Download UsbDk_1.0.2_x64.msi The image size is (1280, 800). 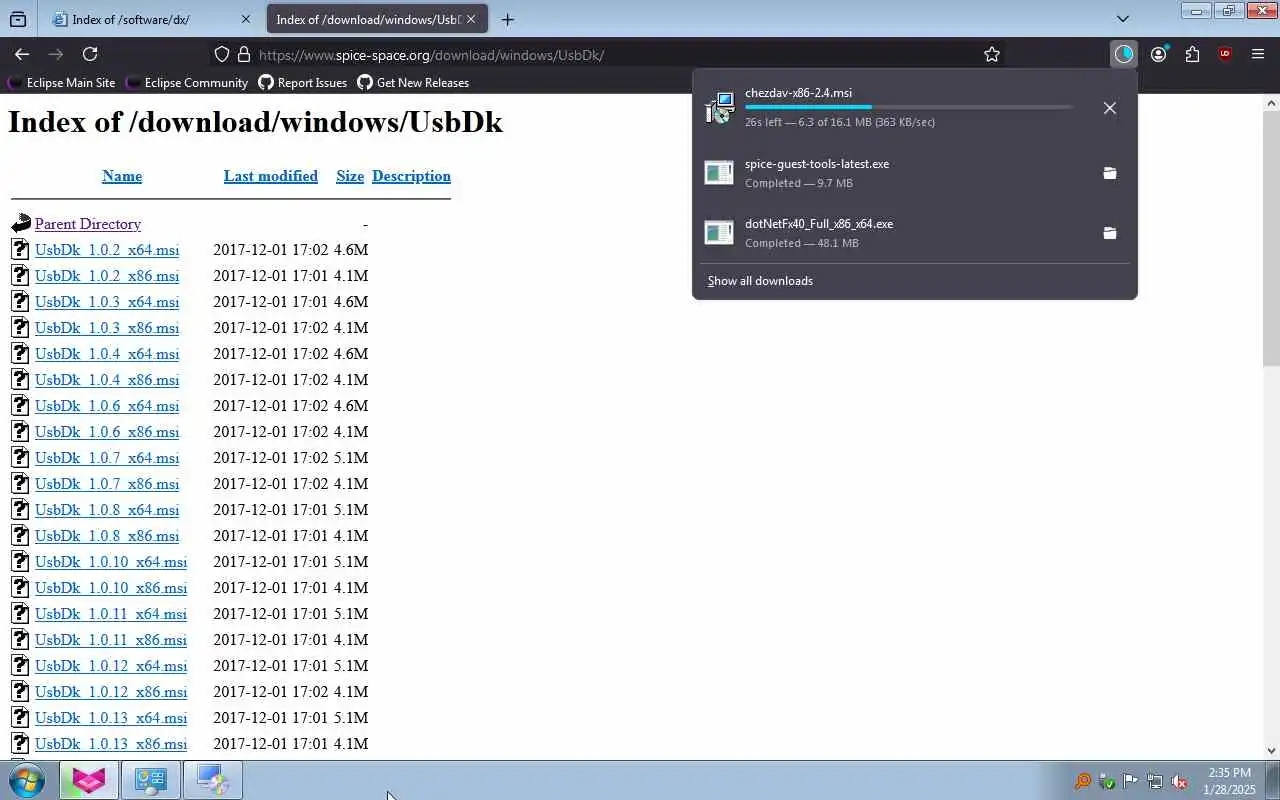coord(107,250)
